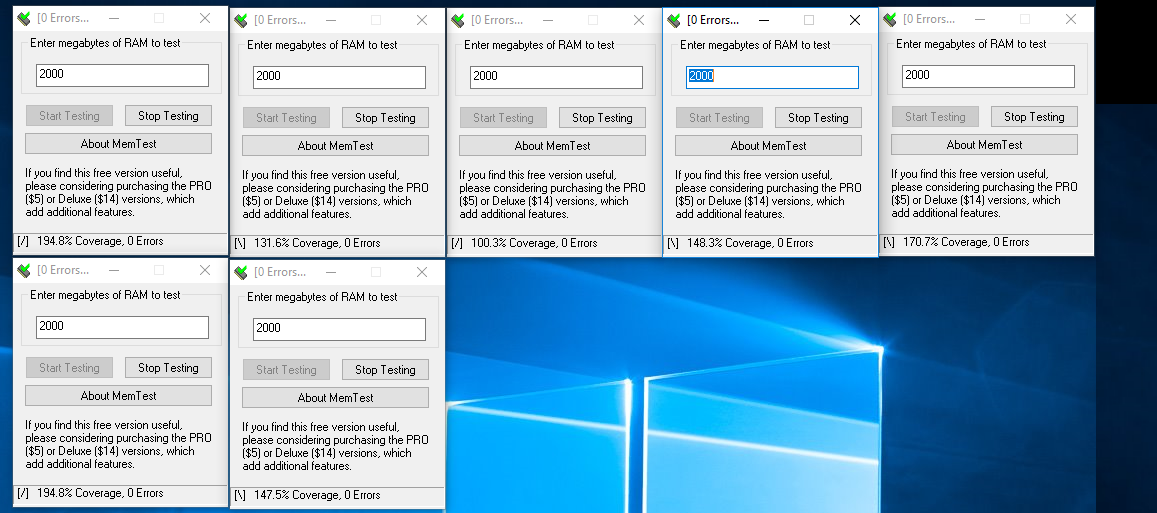Click MemTest title icon in 147.5% coverage window
This screenshot has width=1157, height=513.
tap(241, 272)
